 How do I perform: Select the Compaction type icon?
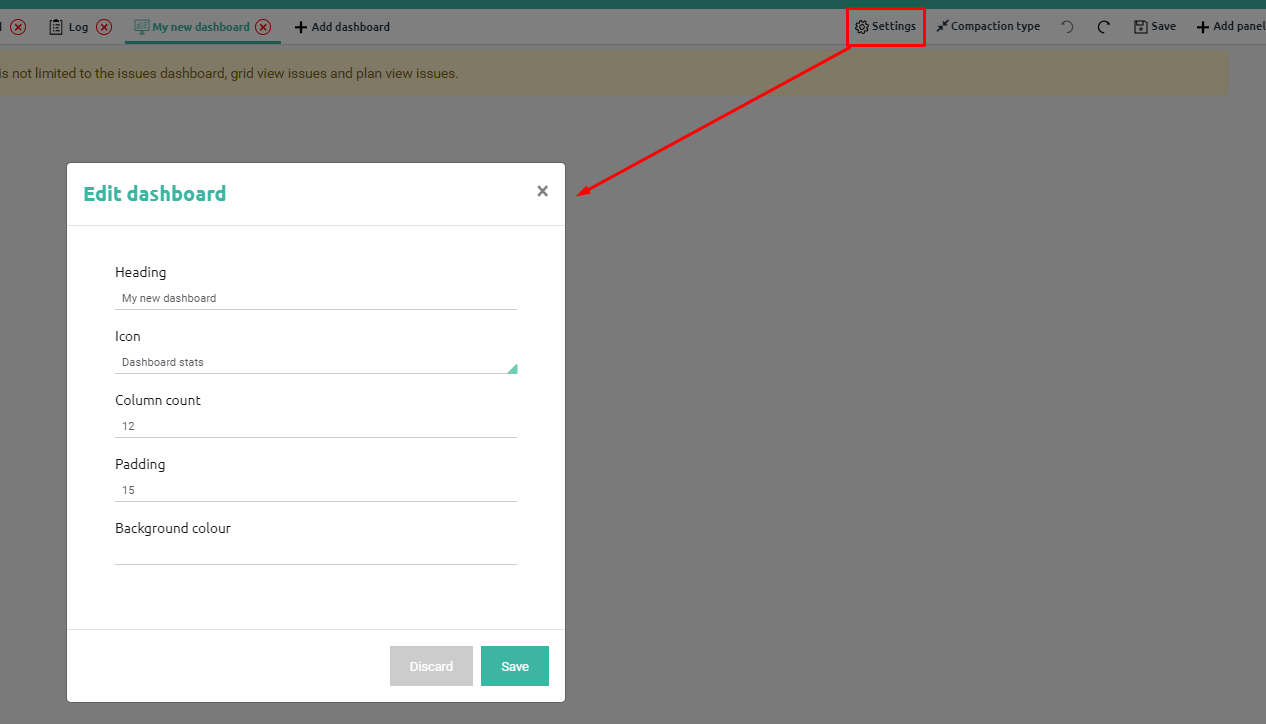tap(941, 25)
